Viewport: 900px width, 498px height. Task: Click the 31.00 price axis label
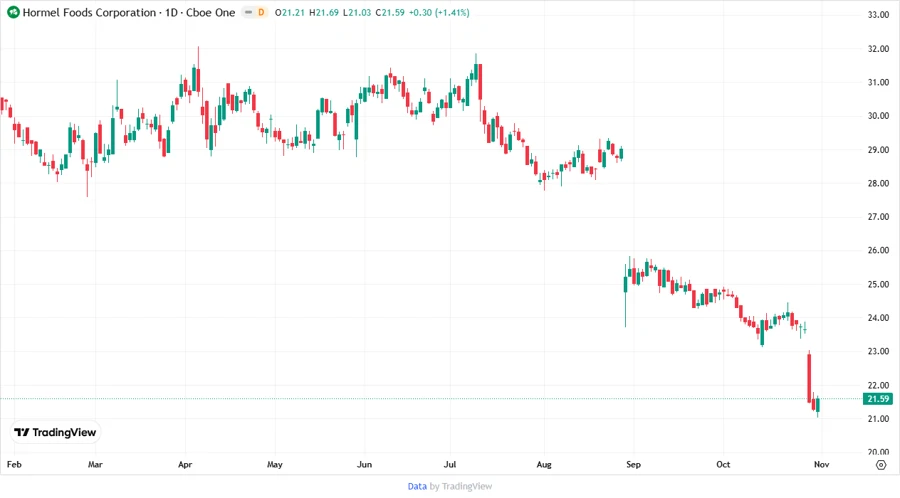click(878, 83)
